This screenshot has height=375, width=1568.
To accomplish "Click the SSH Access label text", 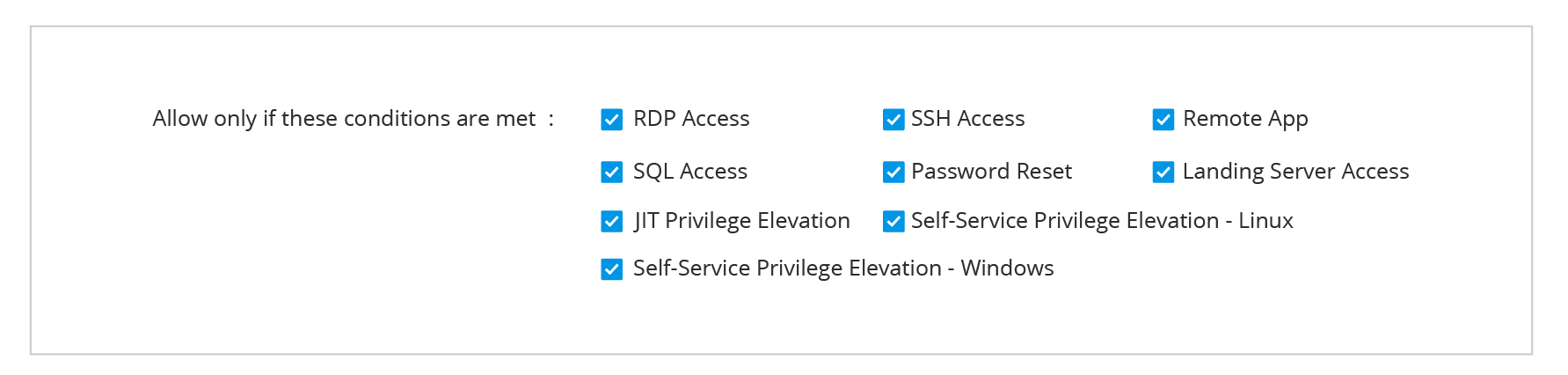I will pos(967,119).
